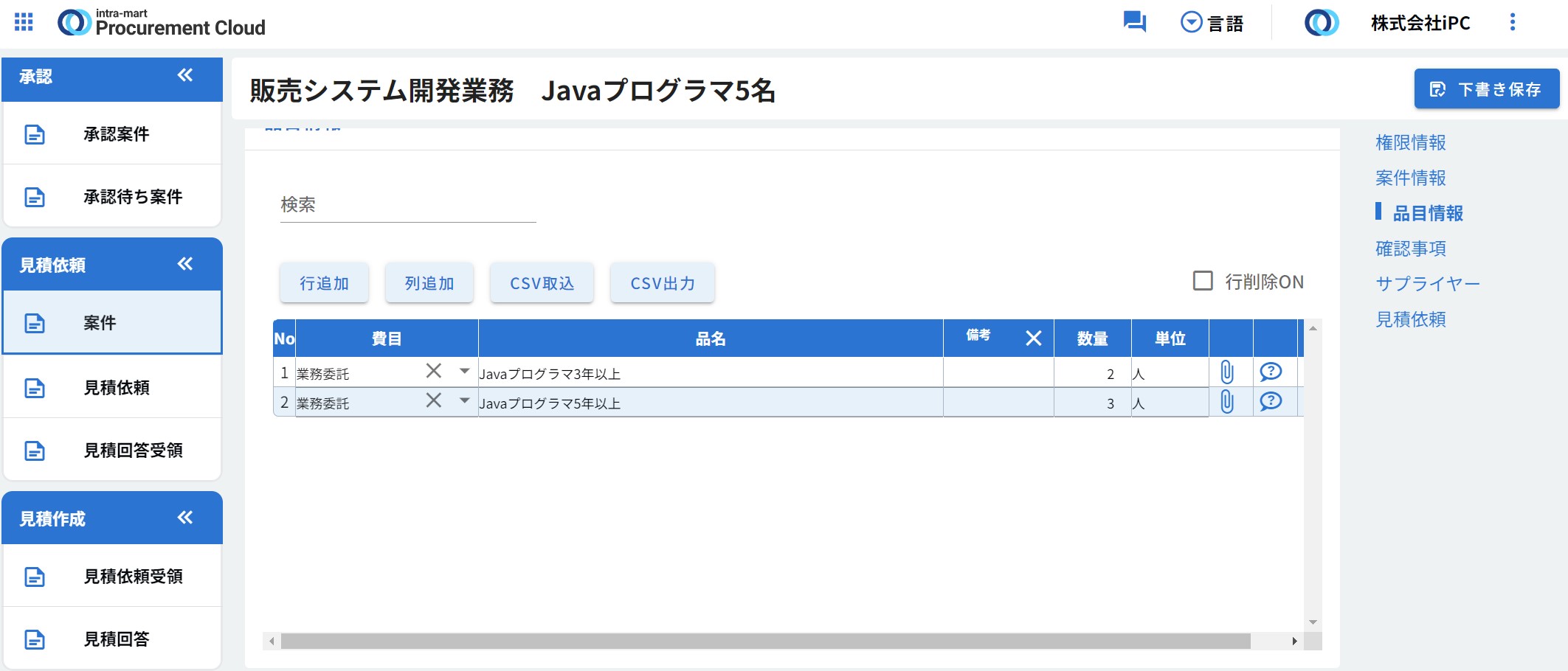
Task: Click the Javaプログラマ5年以上 item name cell
Action: click(711, 403)
